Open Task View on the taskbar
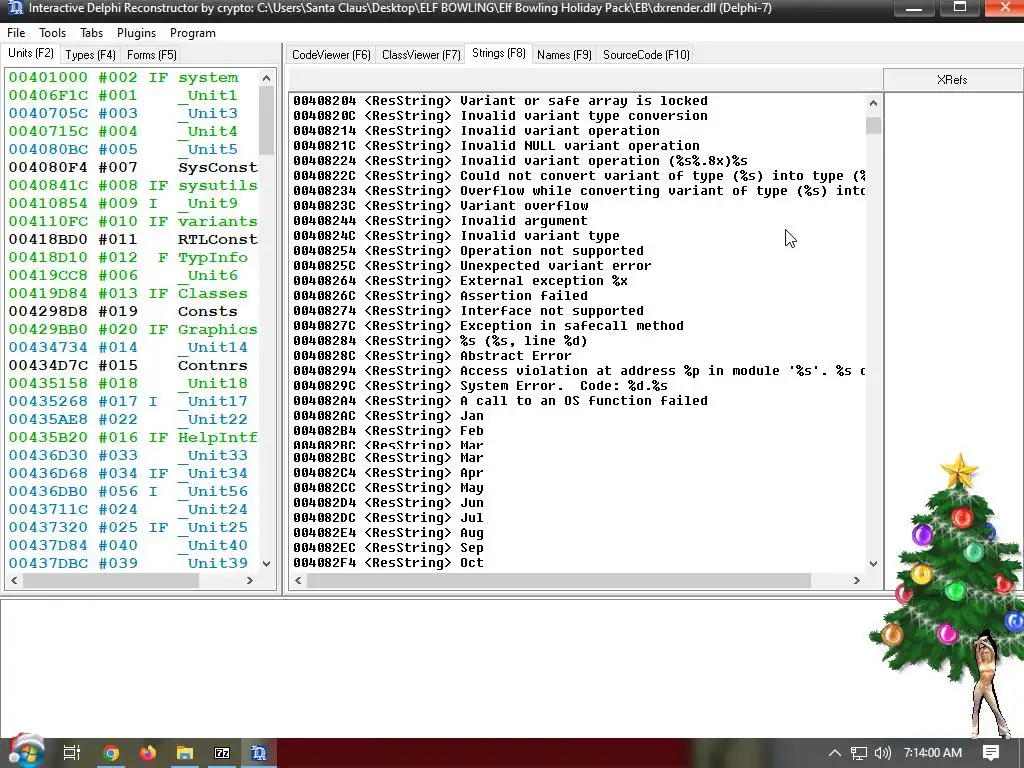The height and width of the screenshot is (768, 1024). tap(71, 753)
